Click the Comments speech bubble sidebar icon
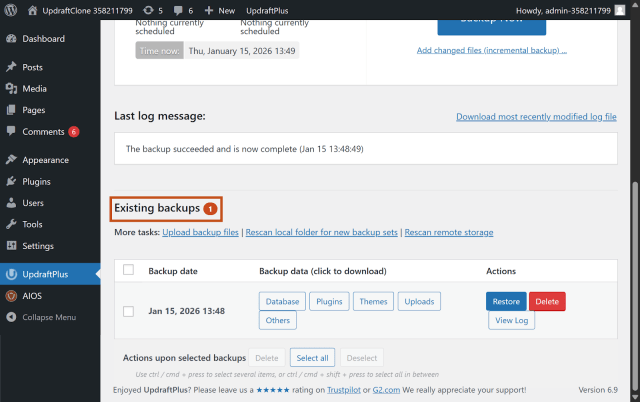 (x=11, y=131)
